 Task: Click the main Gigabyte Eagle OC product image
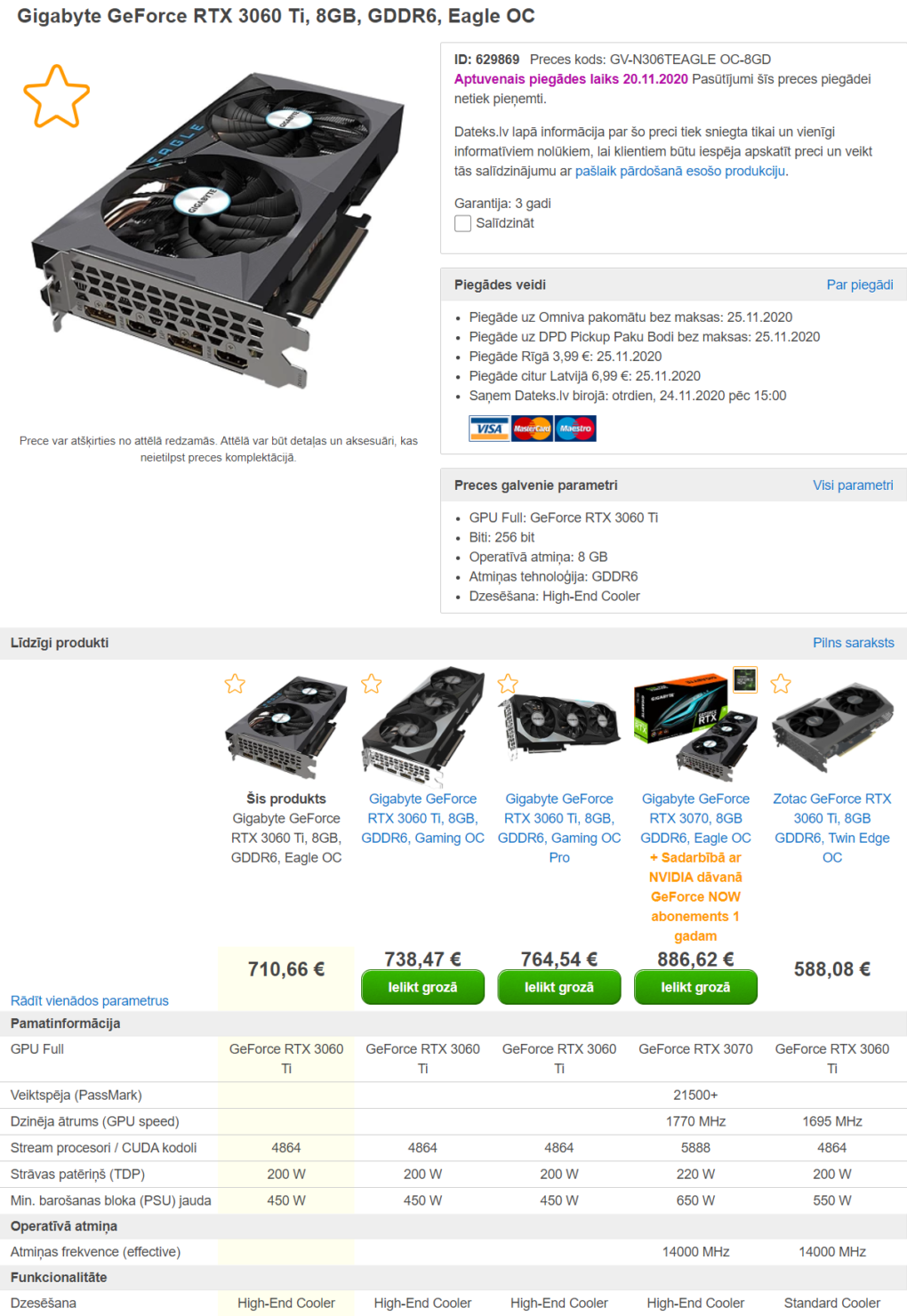pos(219,231)
